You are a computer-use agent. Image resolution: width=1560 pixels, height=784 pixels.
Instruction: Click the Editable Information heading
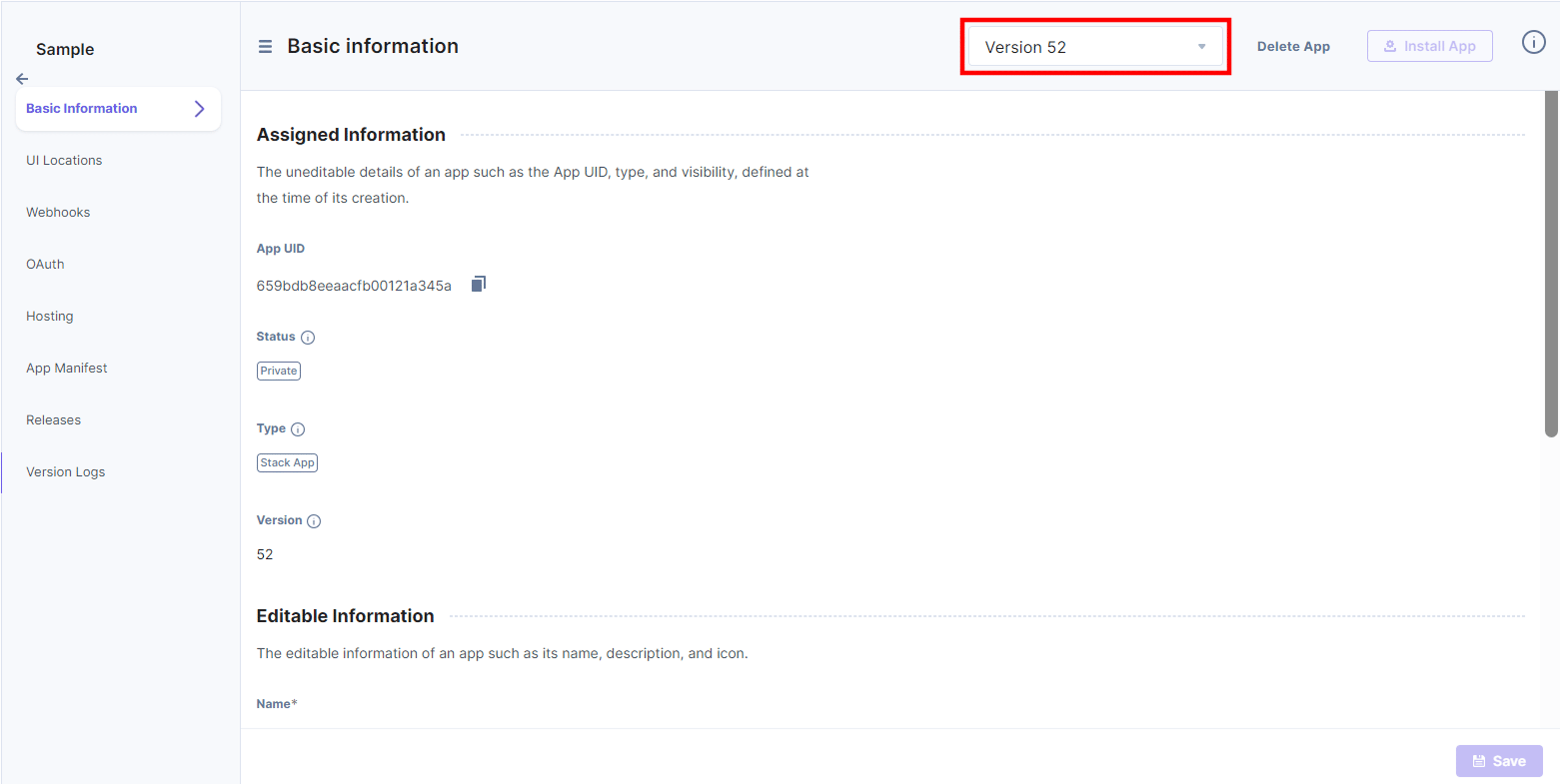pos(345,616)
